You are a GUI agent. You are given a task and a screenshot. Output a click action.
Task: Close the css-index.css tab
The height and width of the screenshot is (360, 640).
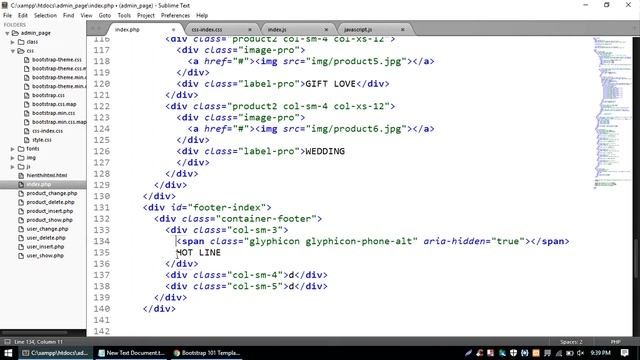(x=250, y=29)
